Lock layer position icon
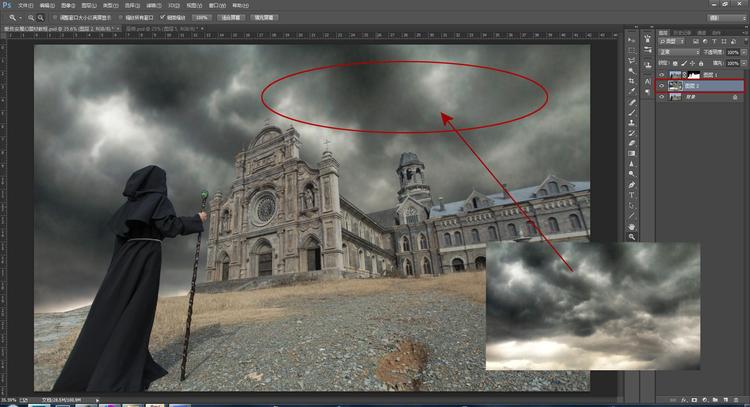The image size is (750, 407). tap(693, 63)
